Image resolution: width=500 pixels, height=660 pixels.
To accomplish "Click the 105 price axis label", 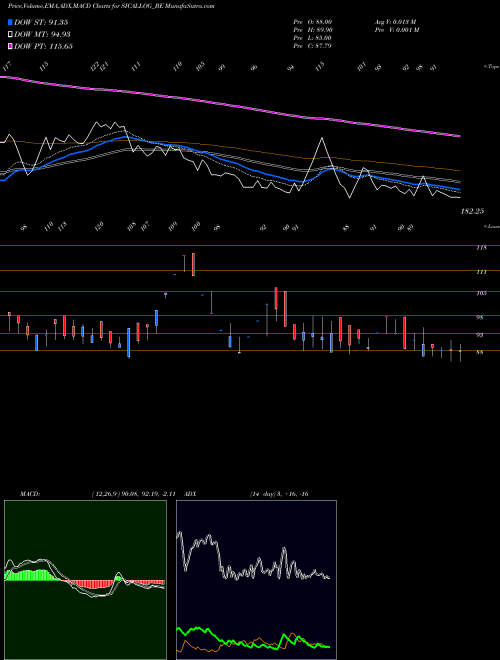I will pos(481,293).
